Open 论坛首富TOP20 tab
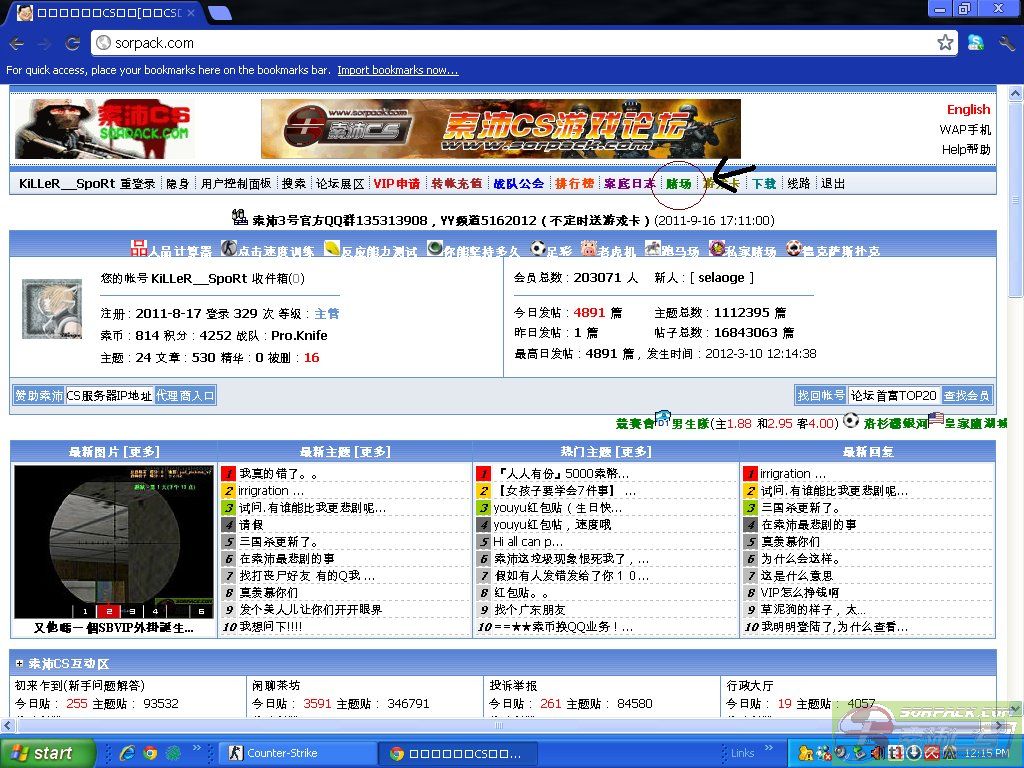This screenshot has width=1024, height=768. pos(893,395)
